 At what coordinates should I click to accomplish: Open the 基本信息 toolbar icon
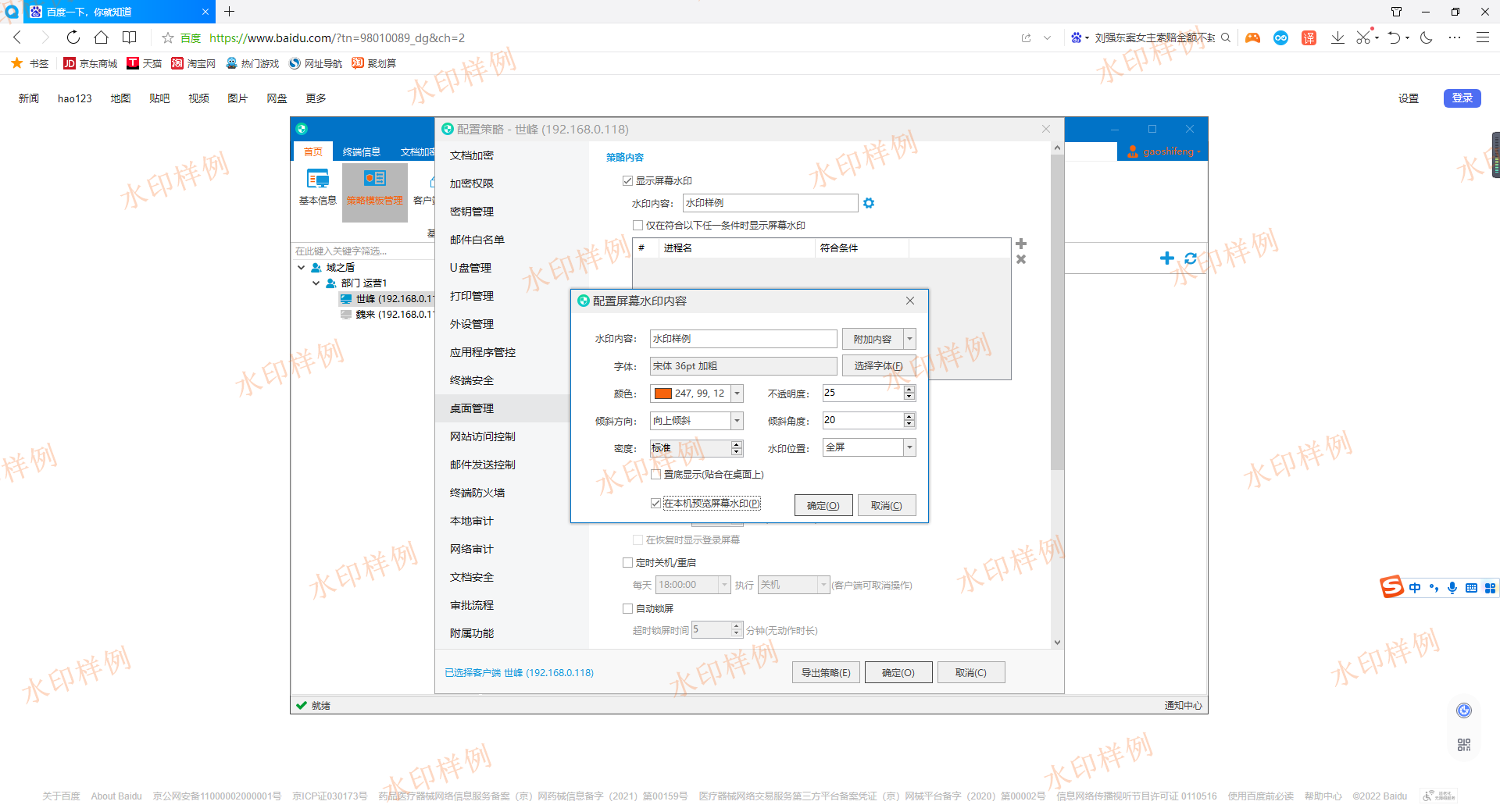[x=318, y=187]
